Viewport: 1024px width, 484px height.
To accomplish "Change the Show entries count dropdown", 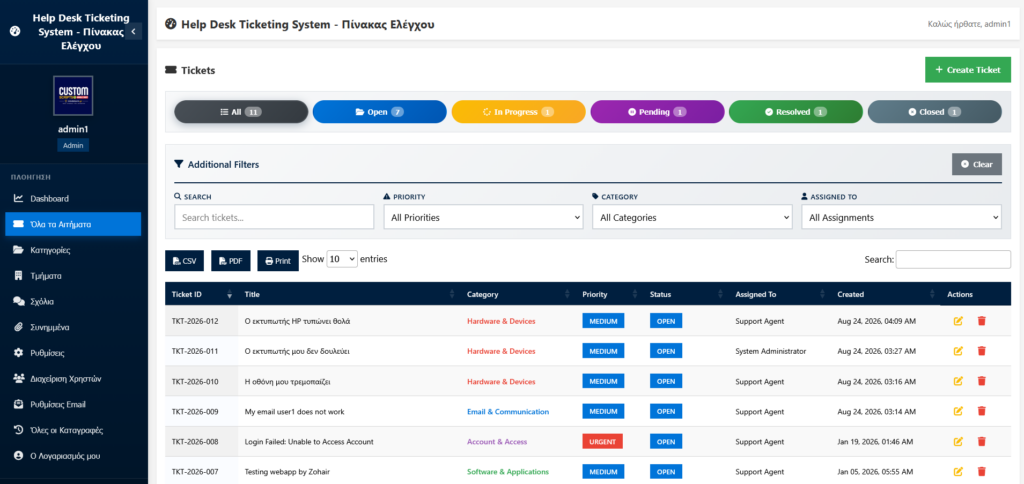I will [x=342, y=259].
